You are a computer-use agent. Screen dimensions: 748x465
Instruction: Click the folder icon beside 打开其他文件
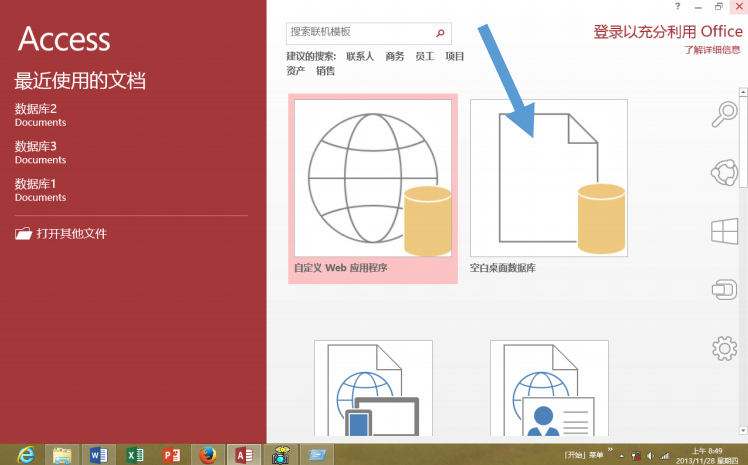[23, 233]
